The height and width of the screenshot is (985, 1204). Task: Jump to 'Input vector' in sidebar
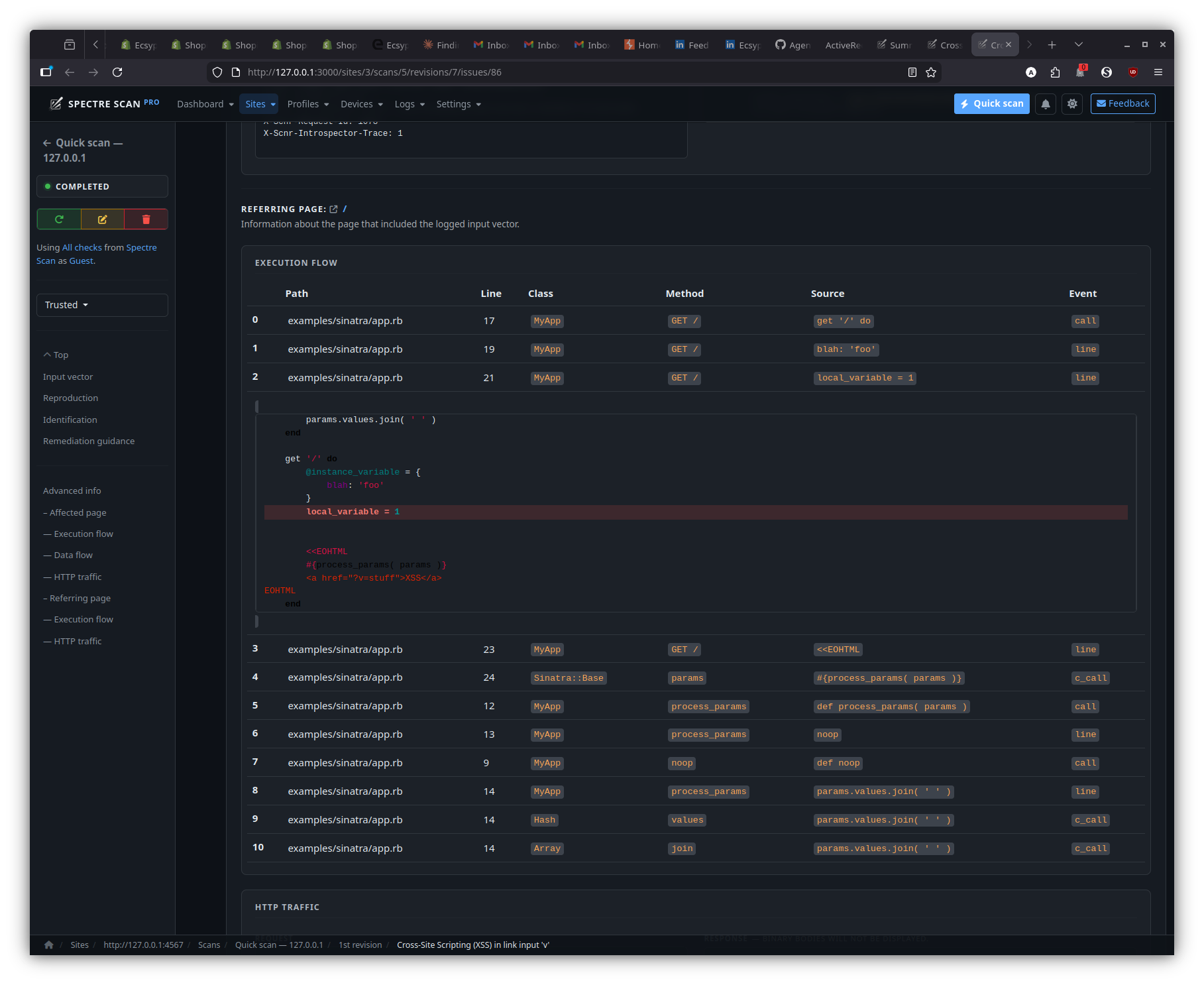[68, 377]
